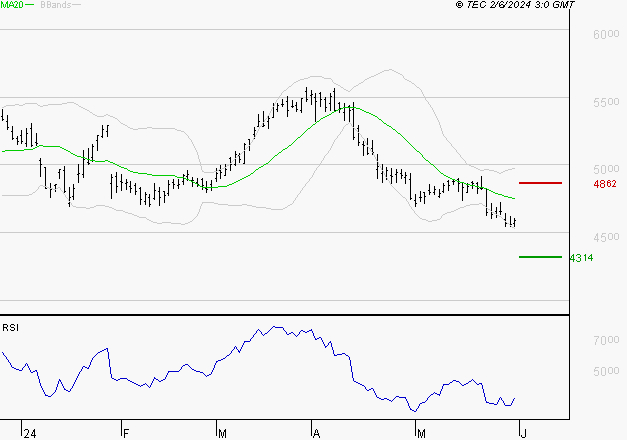Click the TEC 2/6/2024 copyright timestamp

click(x=515, y=5)
